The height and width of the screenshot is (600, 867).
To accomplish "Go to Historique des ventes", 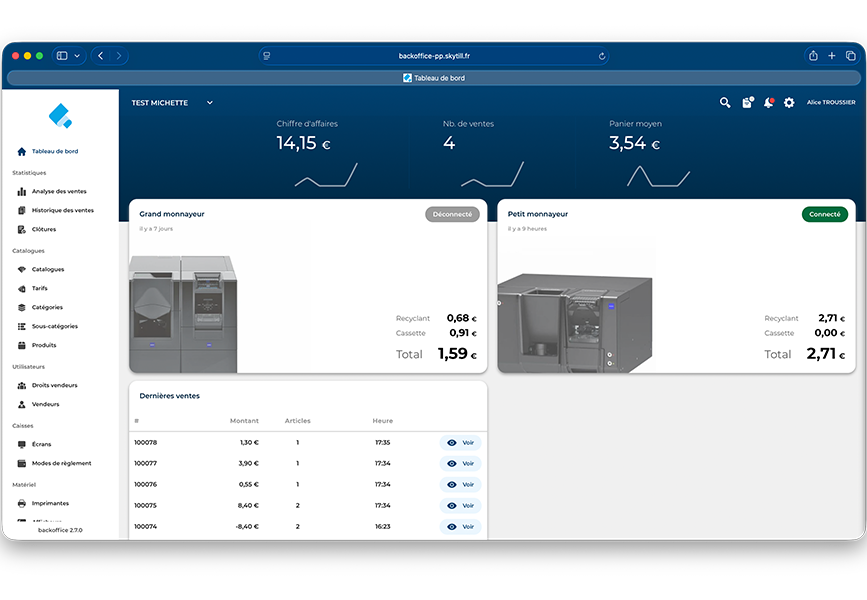I will (62, 210).
